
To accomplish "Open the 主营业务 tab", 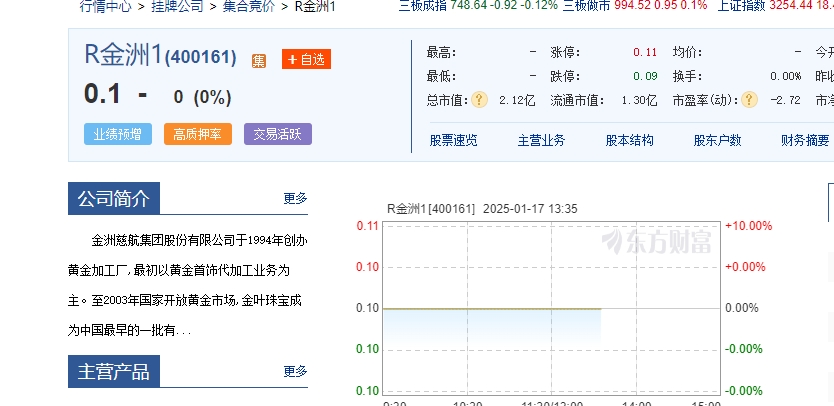I will (x=541, y=140).
